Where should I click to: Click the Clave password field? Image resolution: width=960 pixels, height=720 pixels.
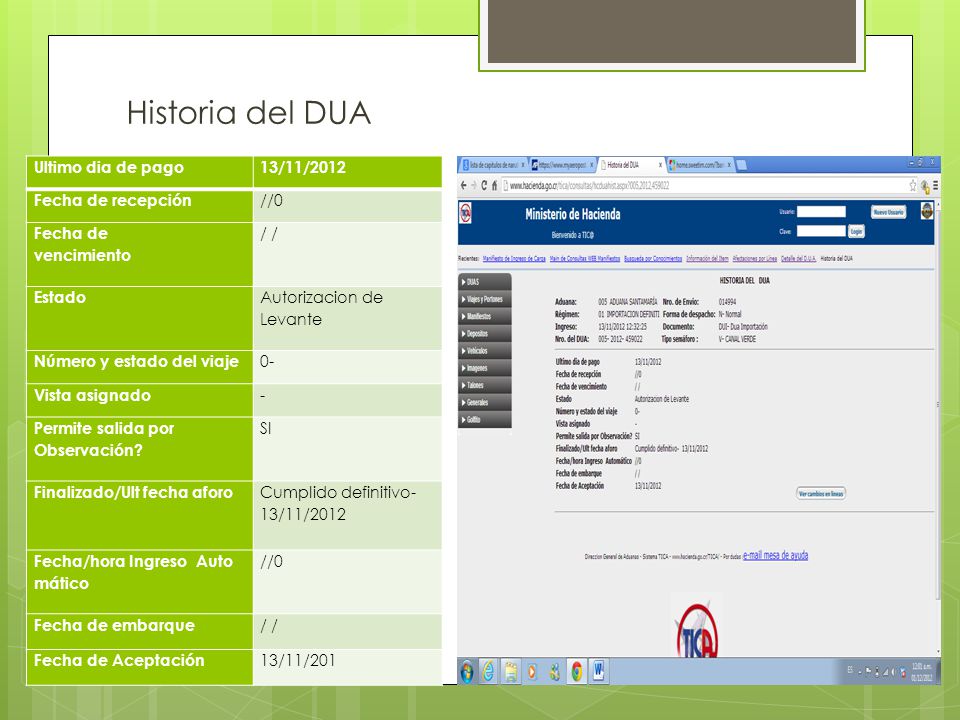[x=821, y=231]
